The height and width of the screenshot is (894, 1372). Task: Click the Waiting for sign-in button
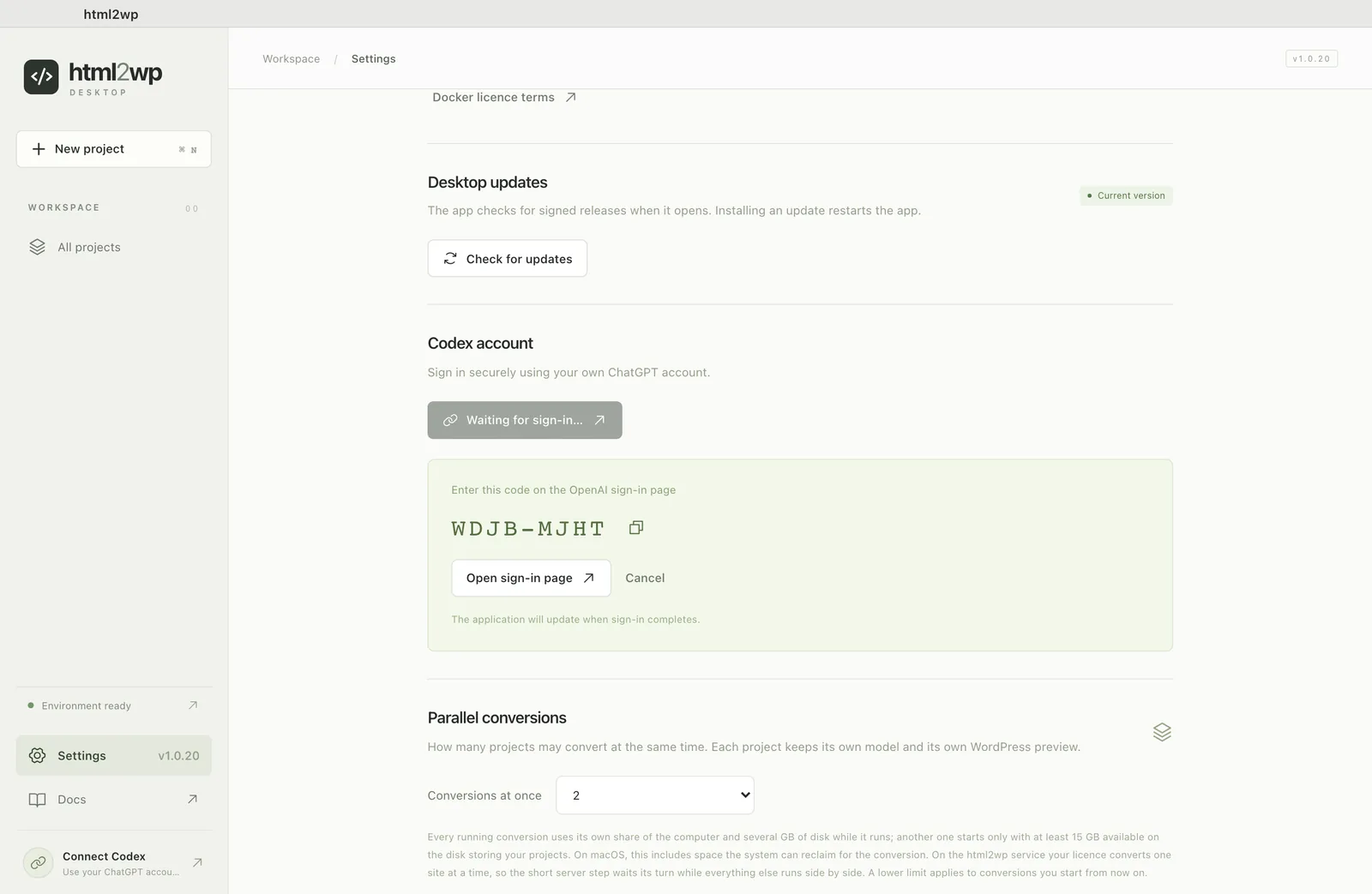525,420
